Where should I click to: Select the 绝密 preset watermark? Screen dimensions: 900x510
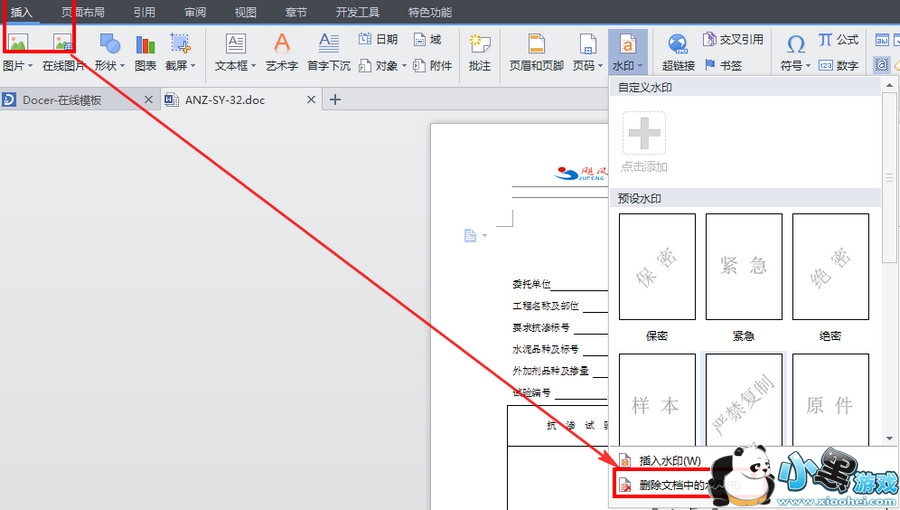click(x=831, y=267)
